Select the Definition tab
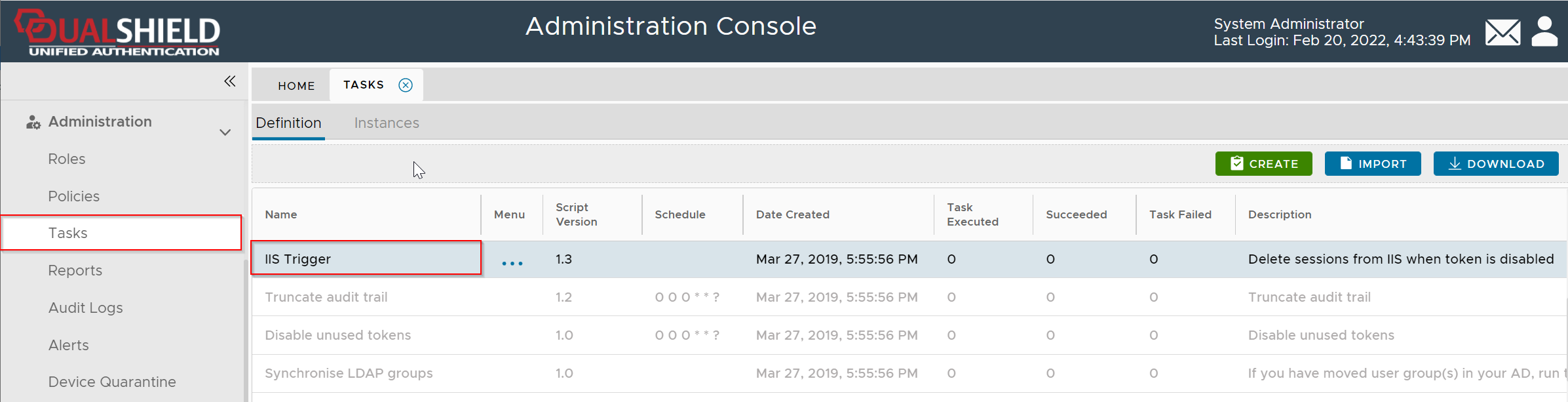This screenshot has height=402, width=1568. (x=288, y=123)
